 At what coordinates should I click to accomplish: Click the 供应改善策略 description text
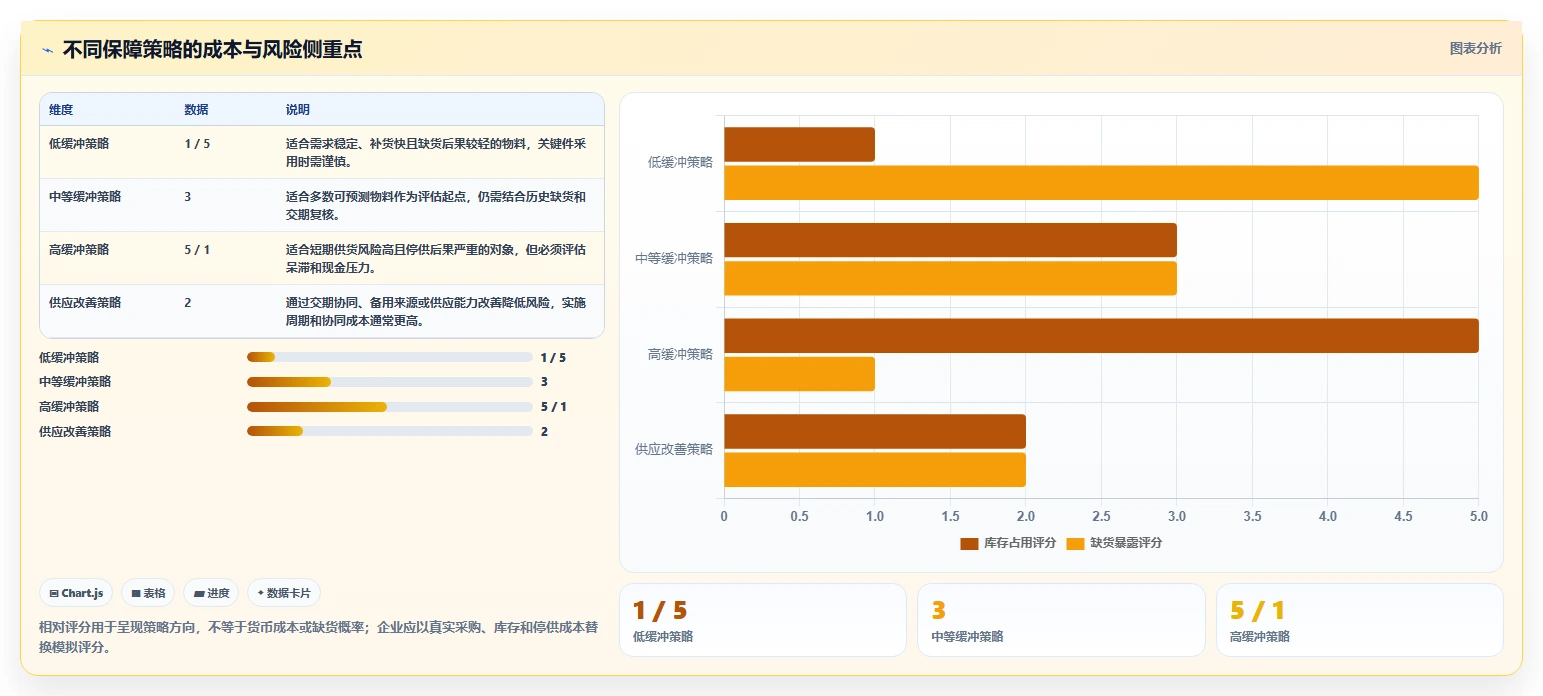pos(436,312)
